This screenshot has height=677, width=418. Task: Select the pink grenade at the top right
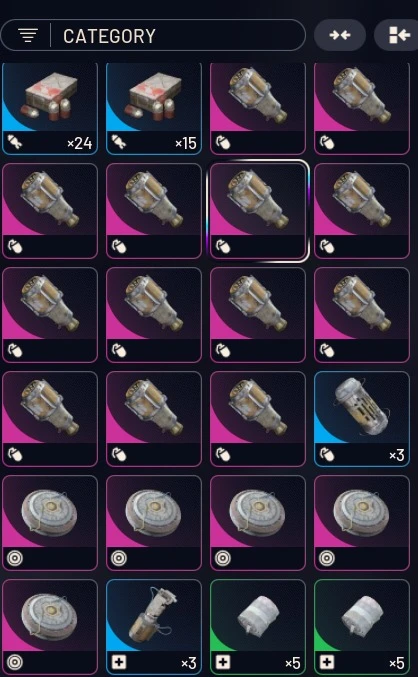pyautogui.click(x=362, y=108)
